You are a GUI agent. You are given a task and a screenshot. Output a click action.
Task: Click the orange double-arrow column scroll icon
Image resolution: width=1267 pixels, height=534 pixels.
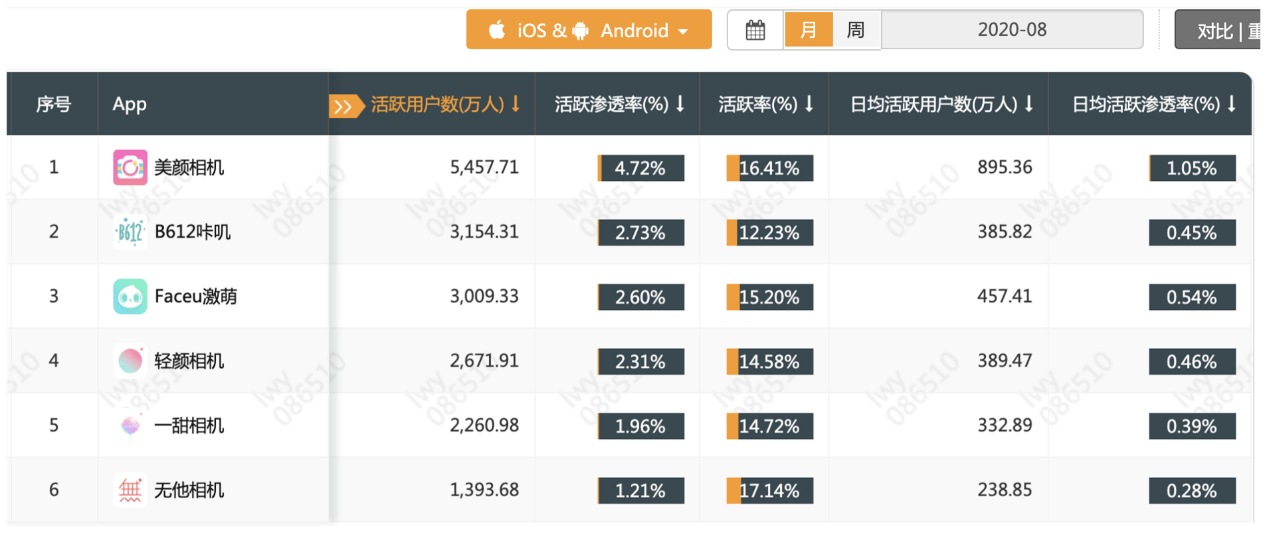[x=343, y=105]
